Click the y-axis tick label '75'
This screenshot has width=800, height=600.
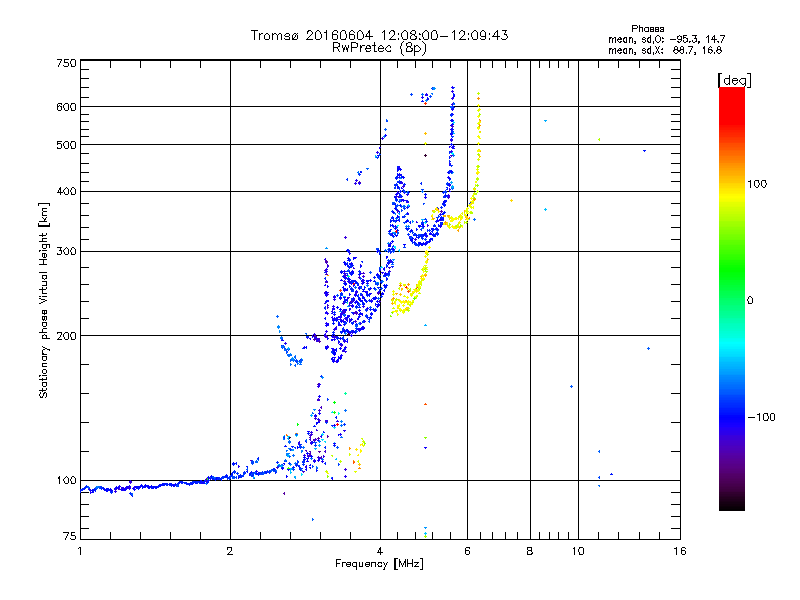(70, 536)
